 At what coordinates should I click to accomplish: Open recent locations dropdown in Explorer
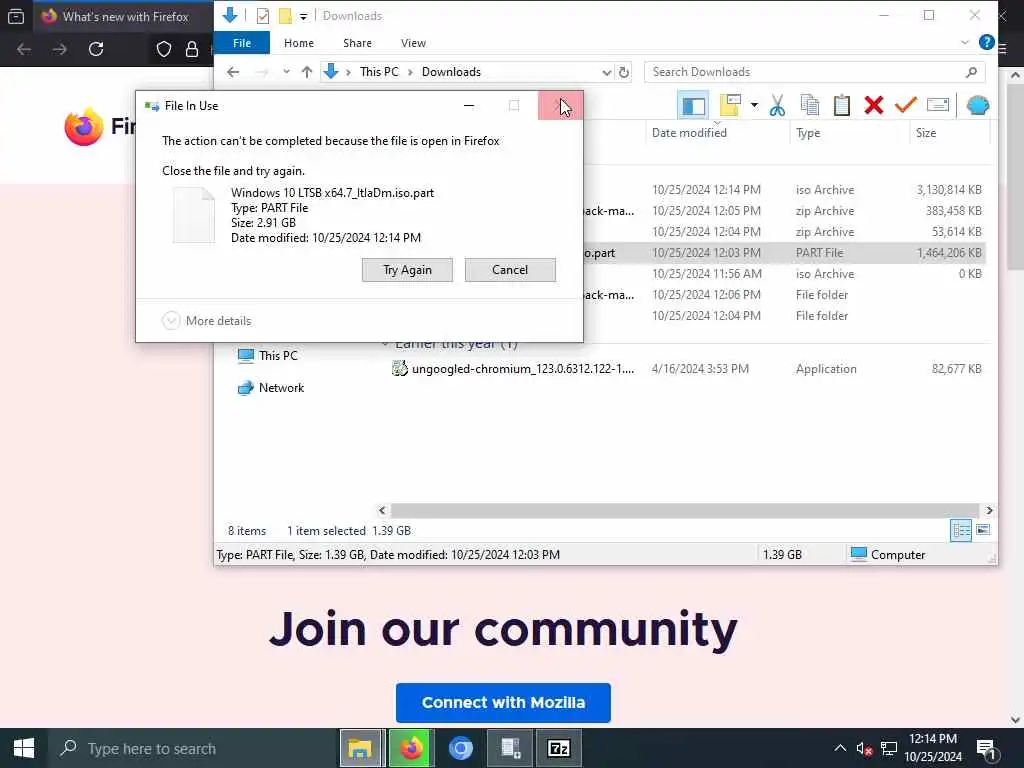[286, 72]
